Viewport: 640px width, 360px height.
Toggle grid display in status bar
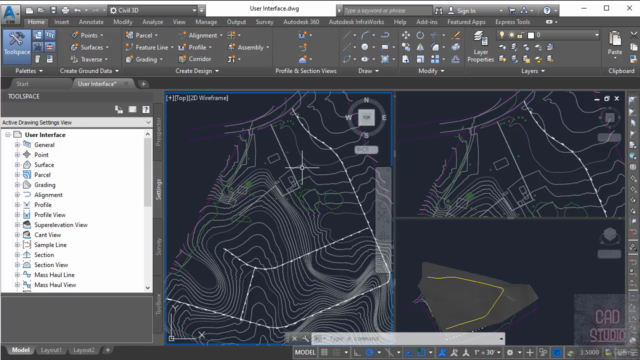324,352
